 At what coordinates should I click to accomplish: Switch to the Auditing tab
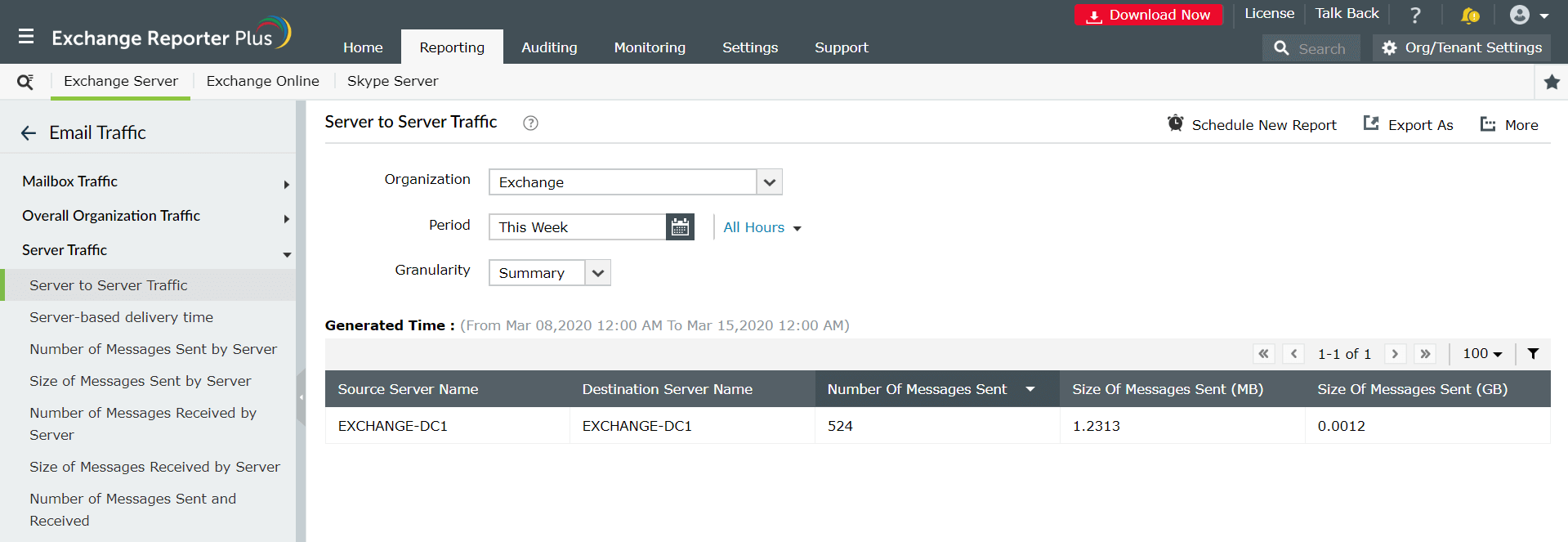click(x=549, y=47)
